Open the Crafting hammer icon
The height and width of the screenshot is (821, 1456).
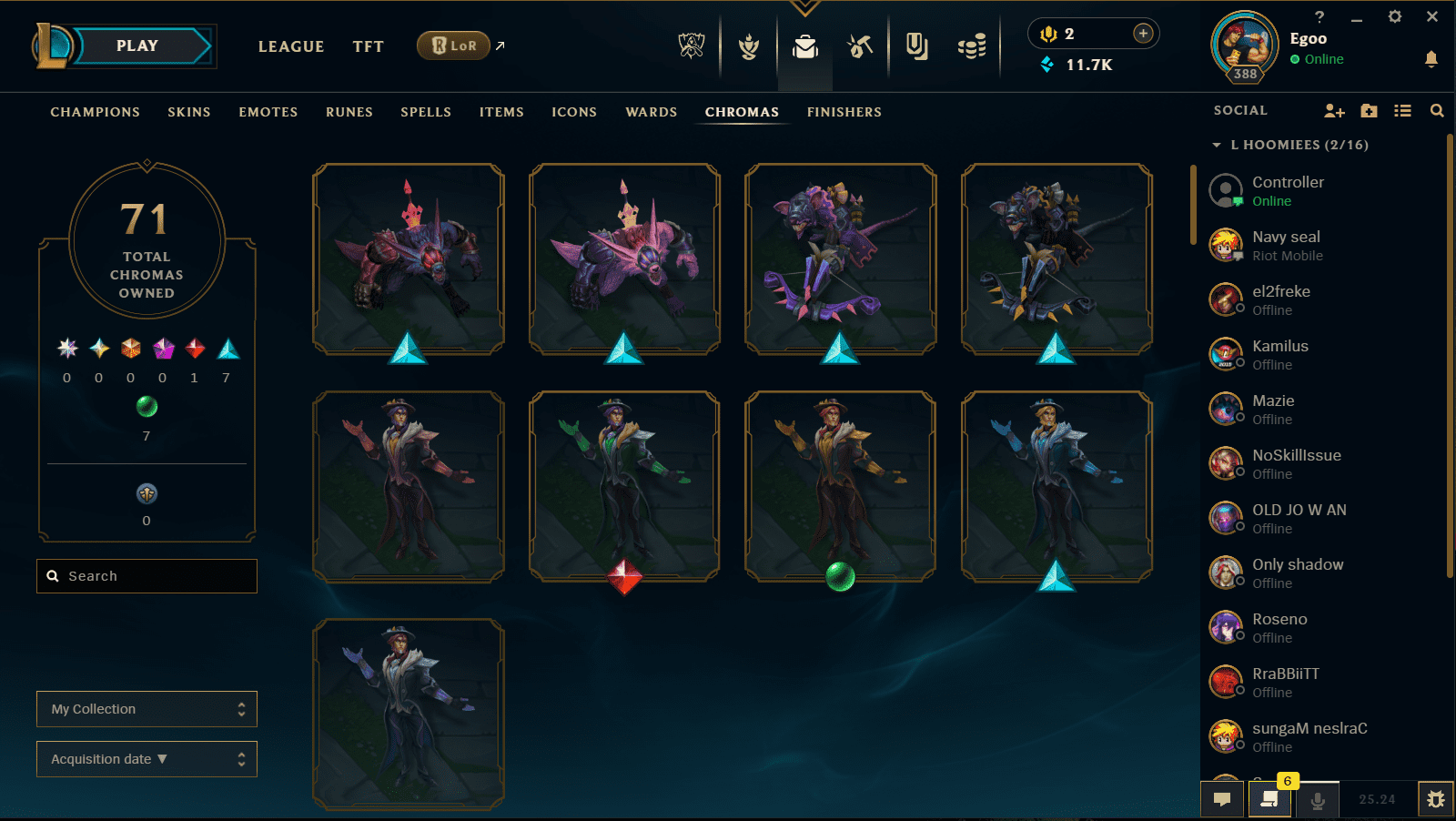tap(860, 46)
